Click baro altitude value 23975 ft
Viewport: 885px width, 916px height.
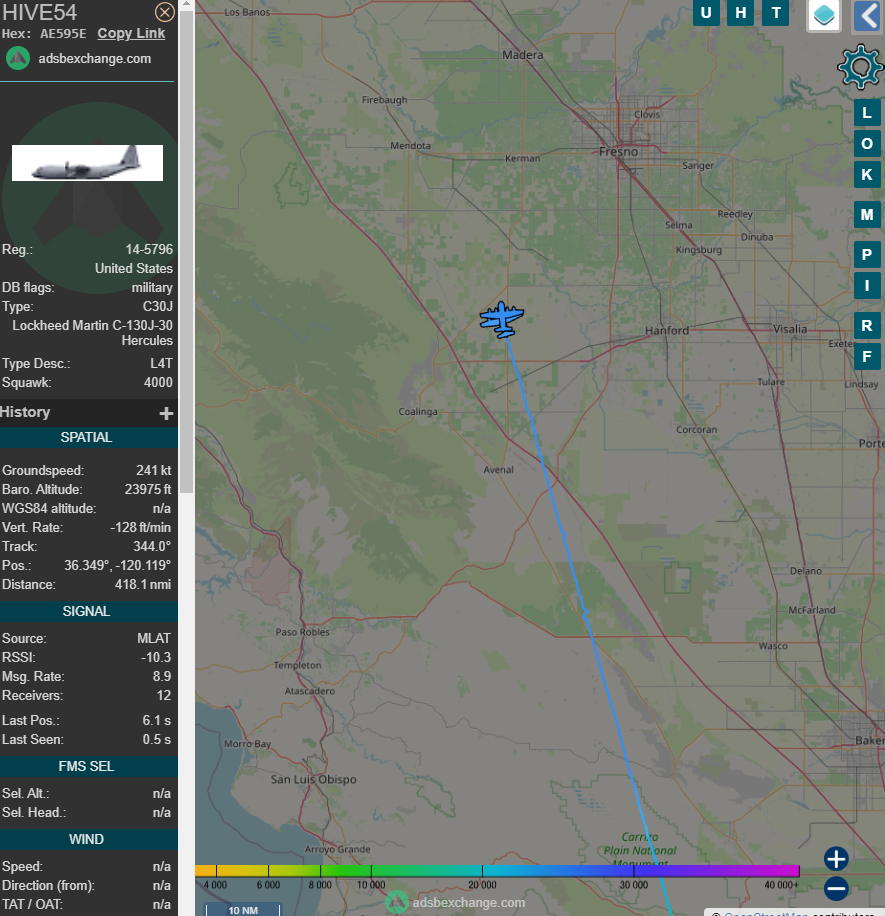[148, 490]
